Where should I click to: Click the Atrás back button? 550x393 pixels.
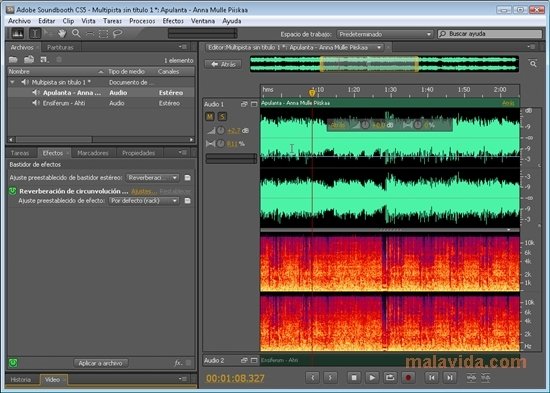pyautogui.click(x=223, y=64)
